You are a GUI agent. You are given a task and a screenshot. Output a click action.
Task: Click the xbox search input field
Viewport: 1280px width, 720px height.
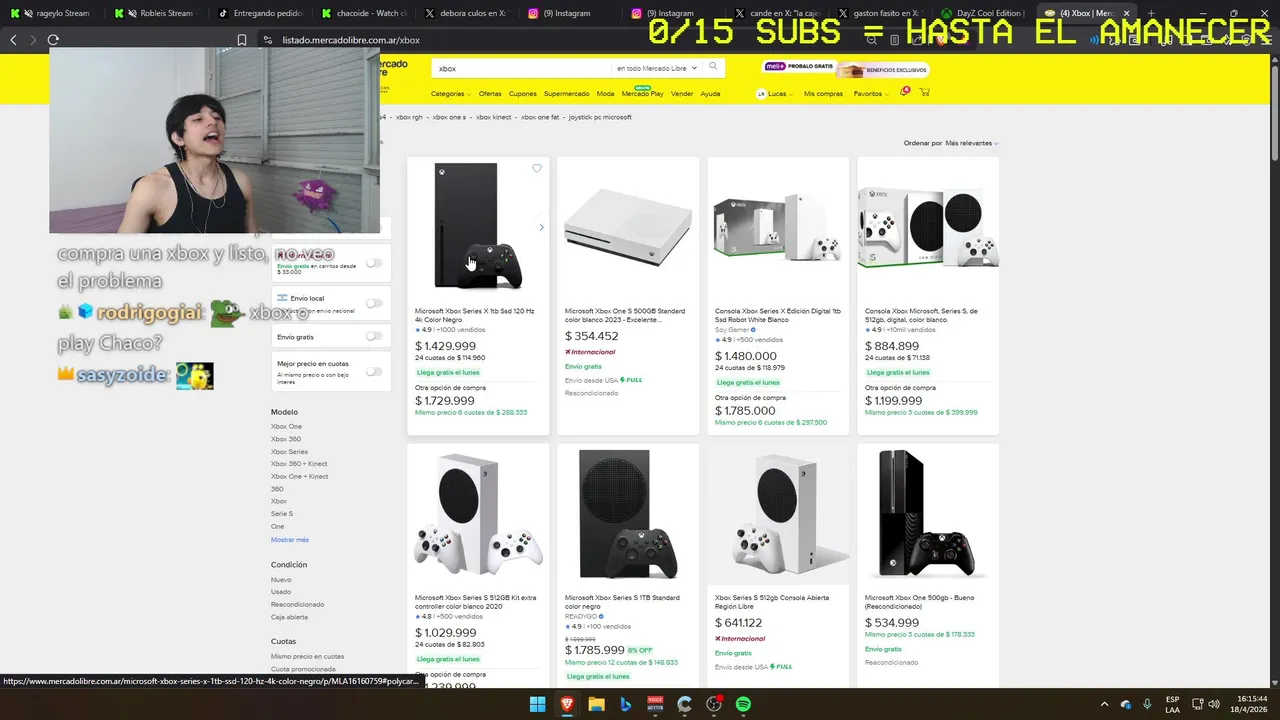coord(520,68)
